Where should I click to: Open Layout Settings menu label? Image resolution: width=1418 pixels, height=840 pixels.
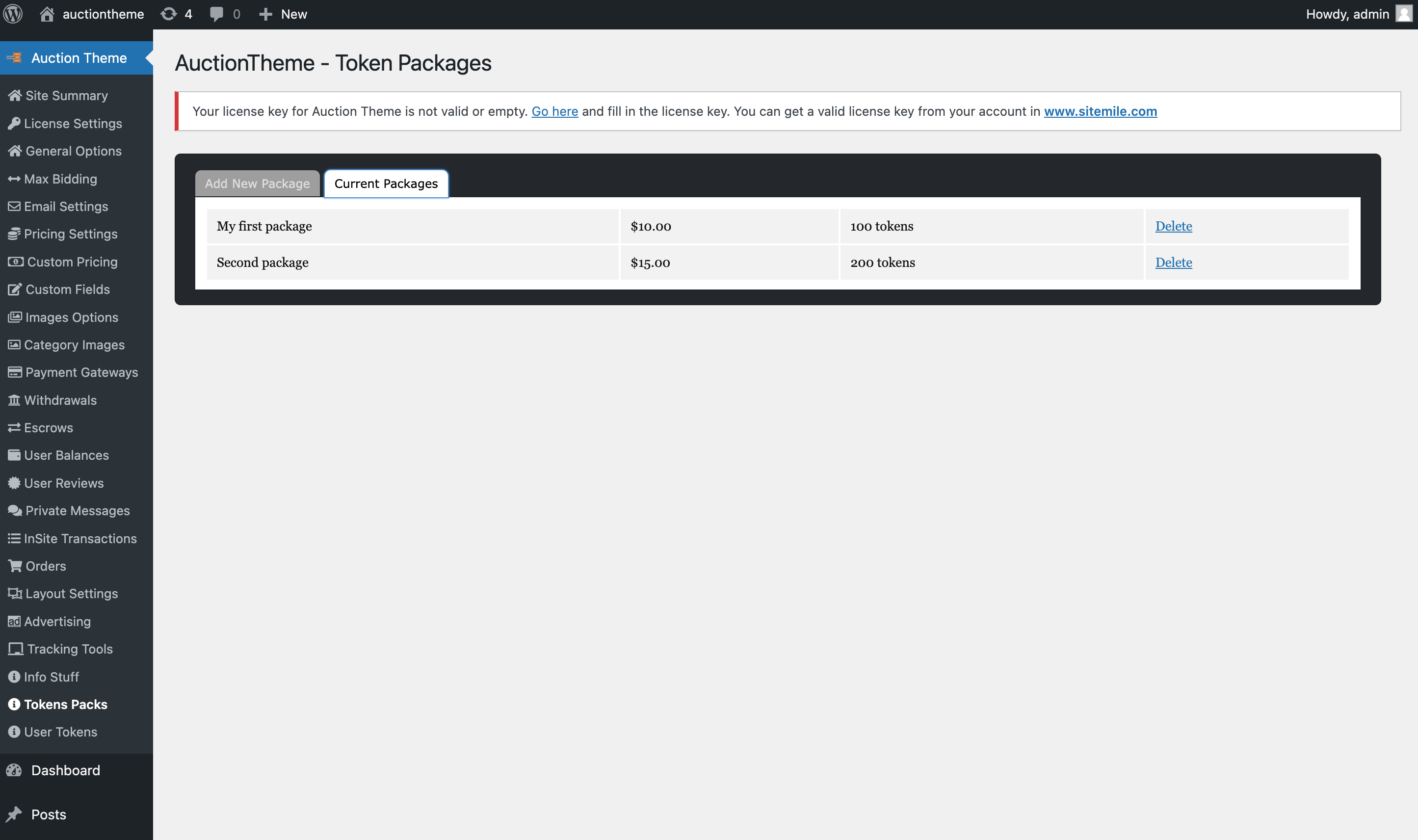(72, 593)
